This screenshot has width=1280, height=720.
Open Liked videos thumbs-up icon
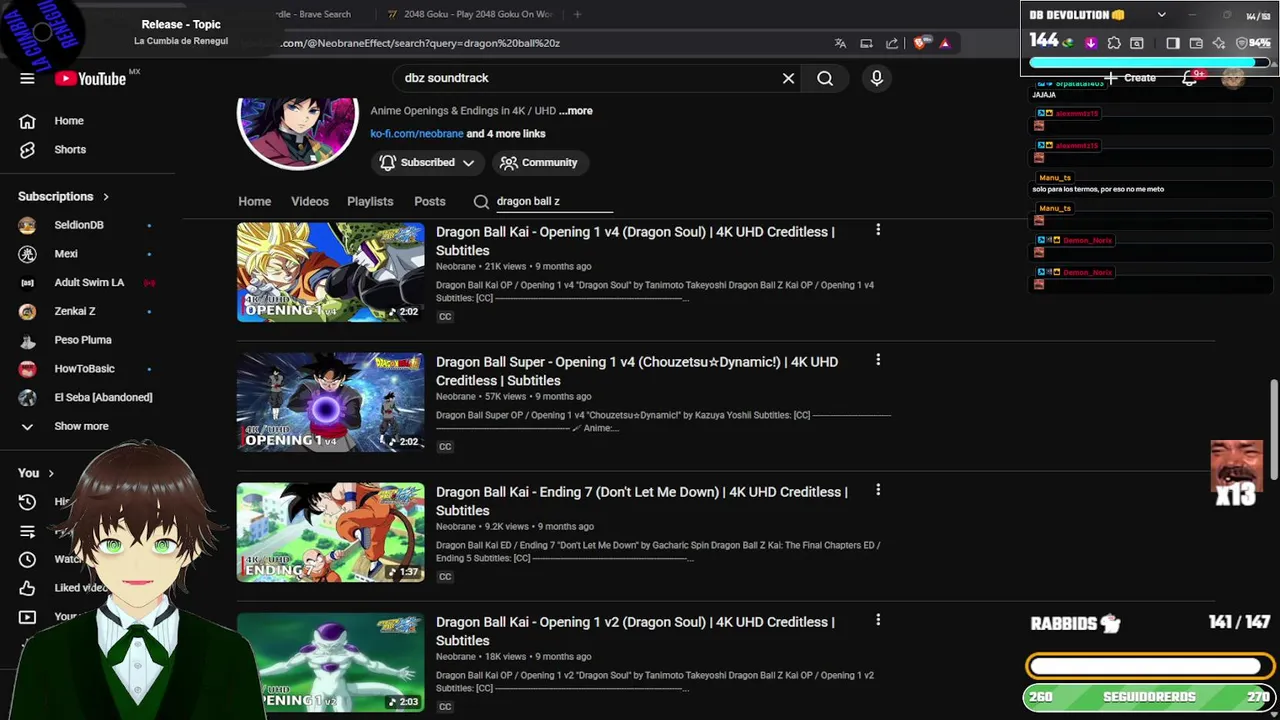coord(27,588)
